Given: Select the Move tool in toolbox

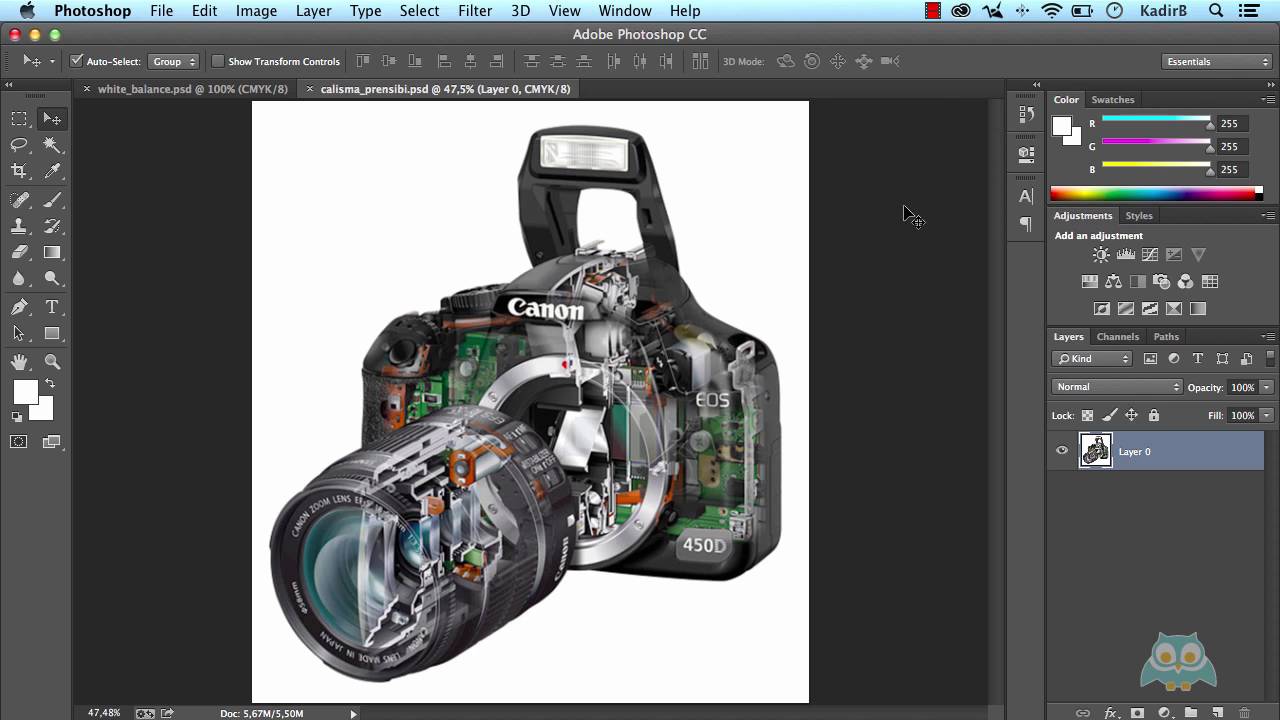Looking at the screenshot, I should (x=52, y=119).
